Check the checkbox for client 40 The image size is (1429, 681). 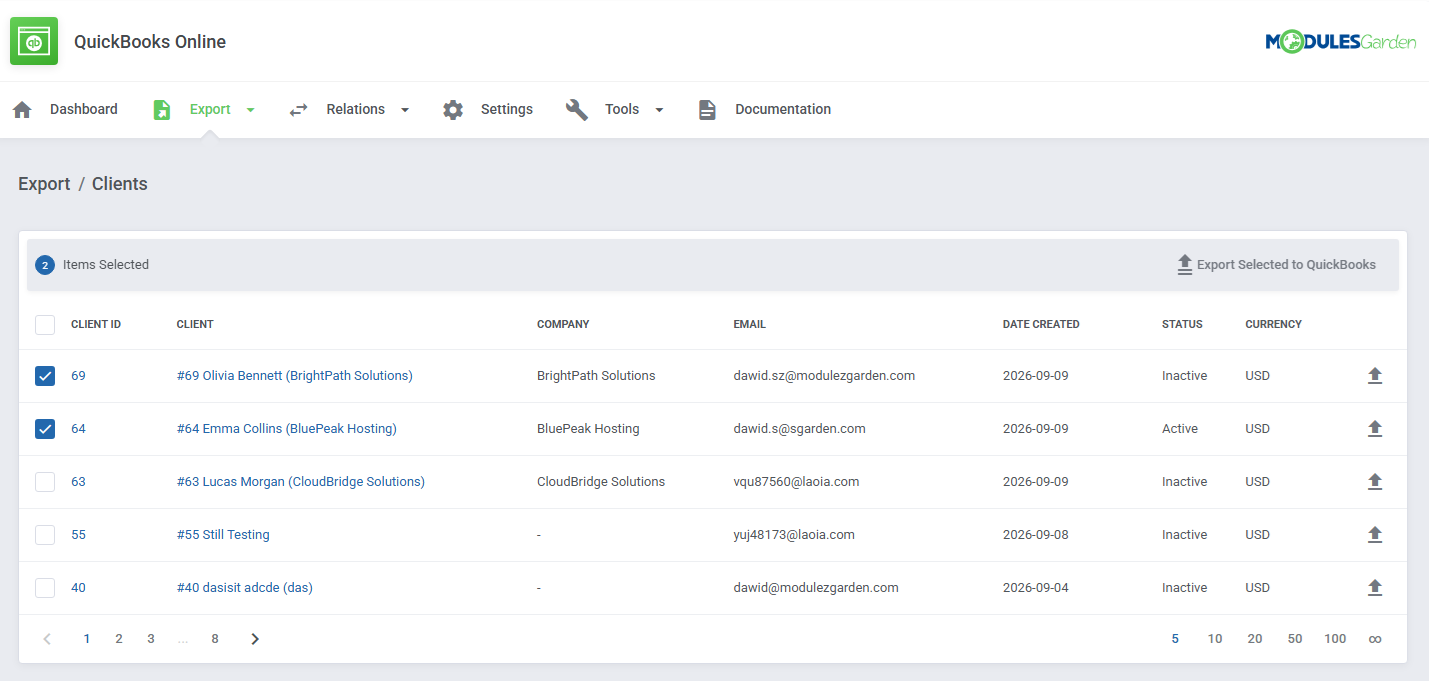pyautogui.click(x=45, y=588)
